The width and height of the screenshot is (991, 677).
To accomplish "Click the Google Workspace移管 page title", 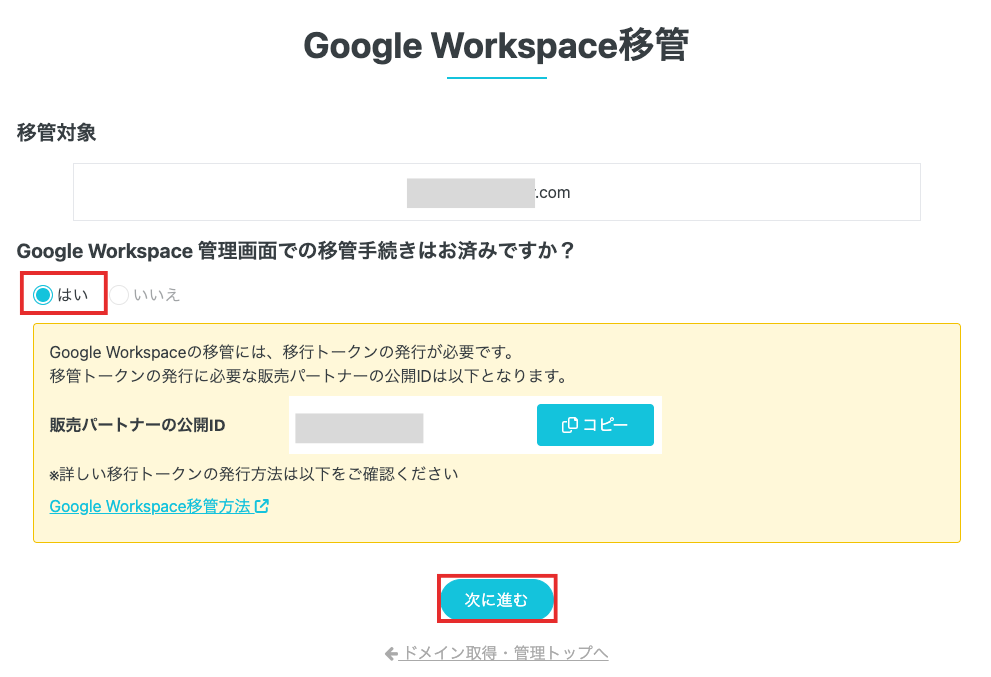I will click(x=496, y=46).
